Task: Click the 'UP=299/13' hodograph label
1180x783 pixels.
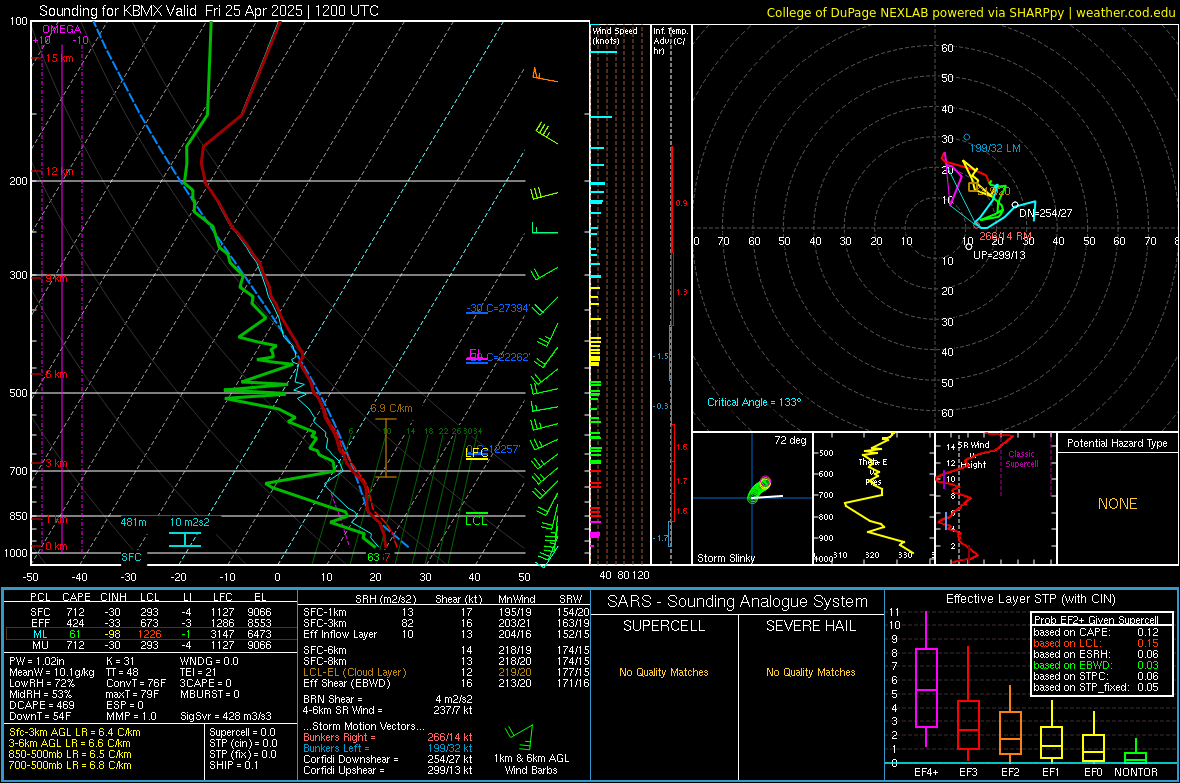Action: (999, 254)
